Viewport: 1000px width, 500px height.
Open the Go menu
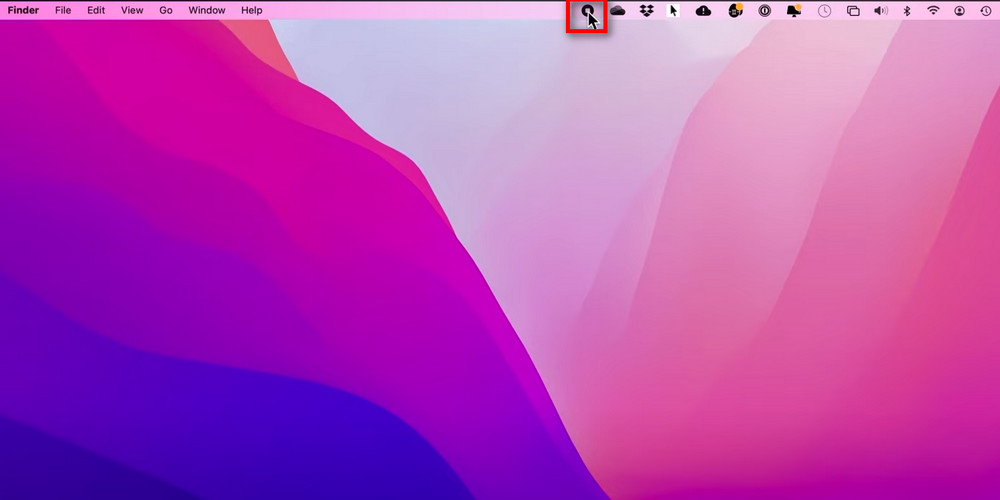166,10
